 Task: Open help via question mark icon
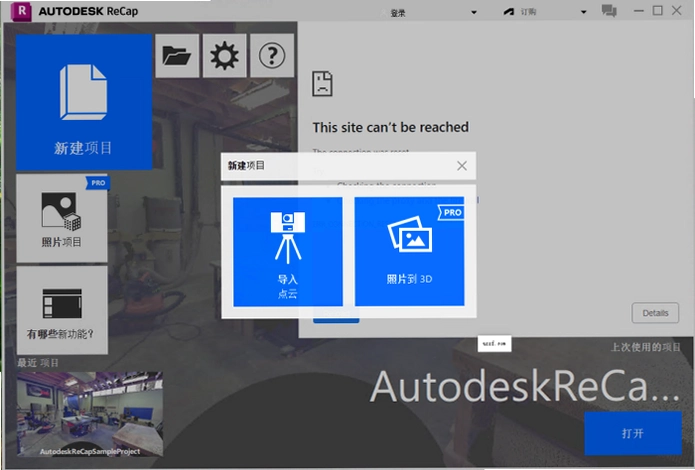click(272, 56)
